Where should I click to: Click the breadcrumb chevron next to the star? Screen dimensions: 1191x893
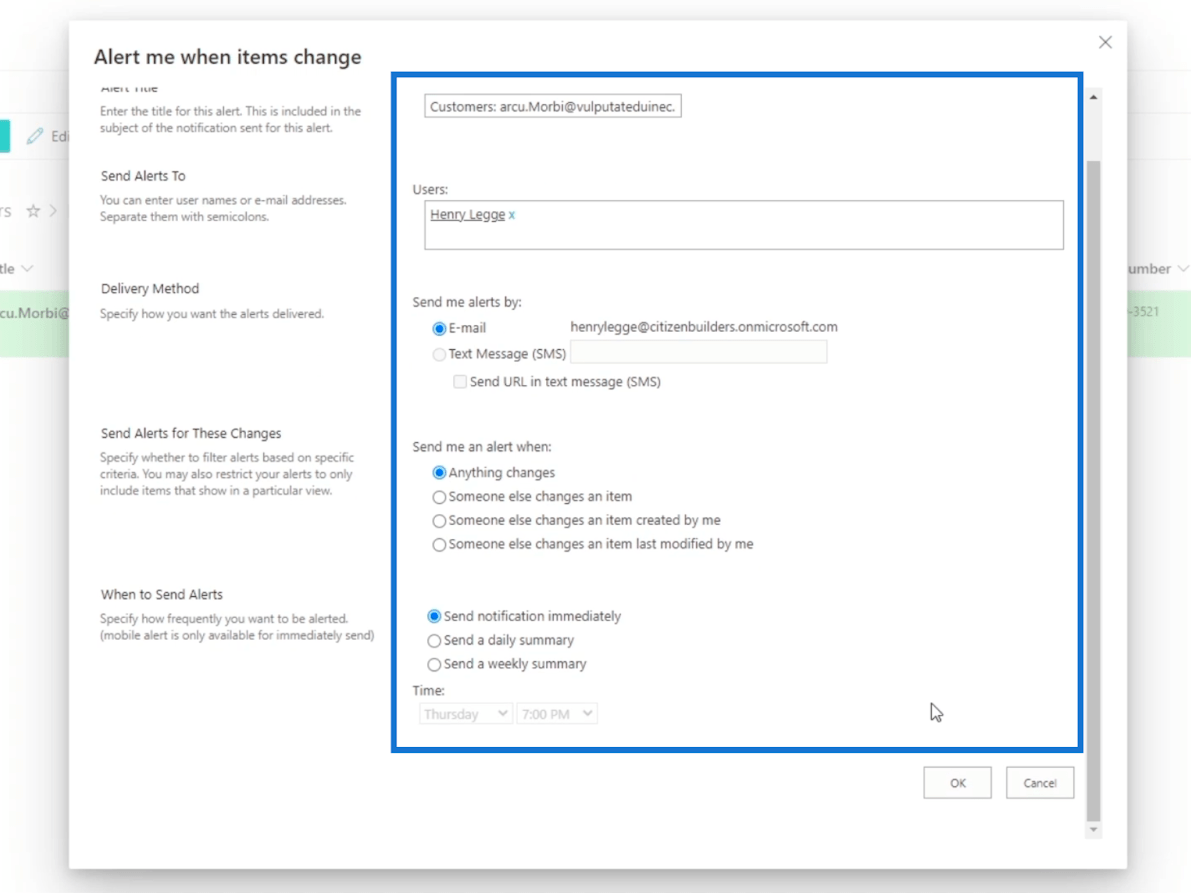54,211
